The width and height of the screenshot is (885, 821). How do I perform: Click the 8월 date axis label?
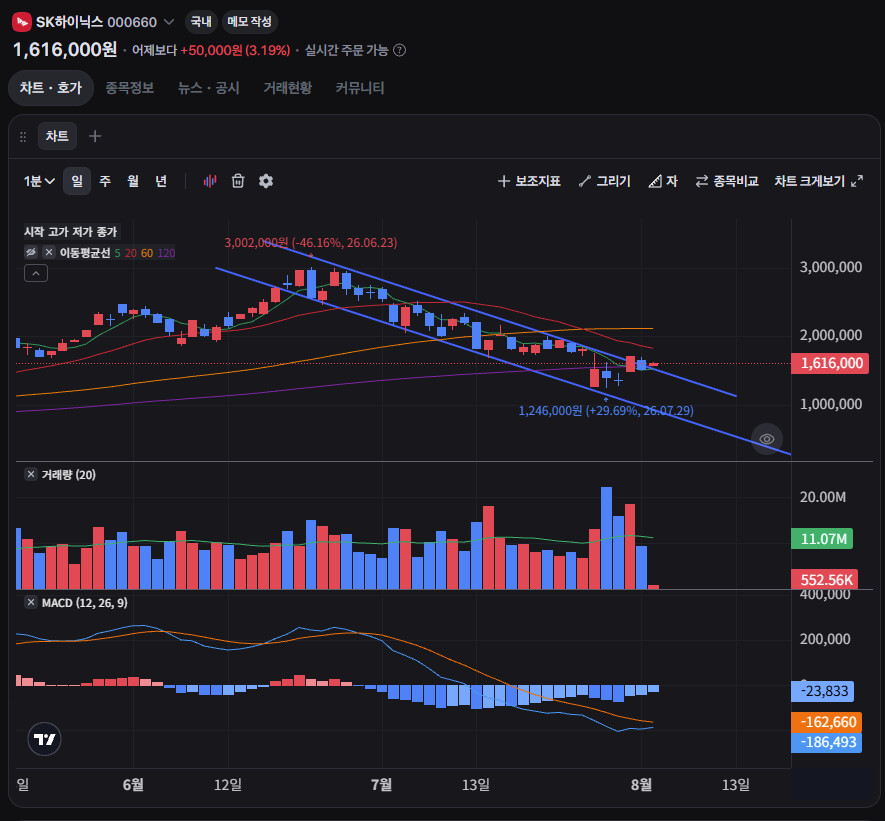click(x=641, y=784)
